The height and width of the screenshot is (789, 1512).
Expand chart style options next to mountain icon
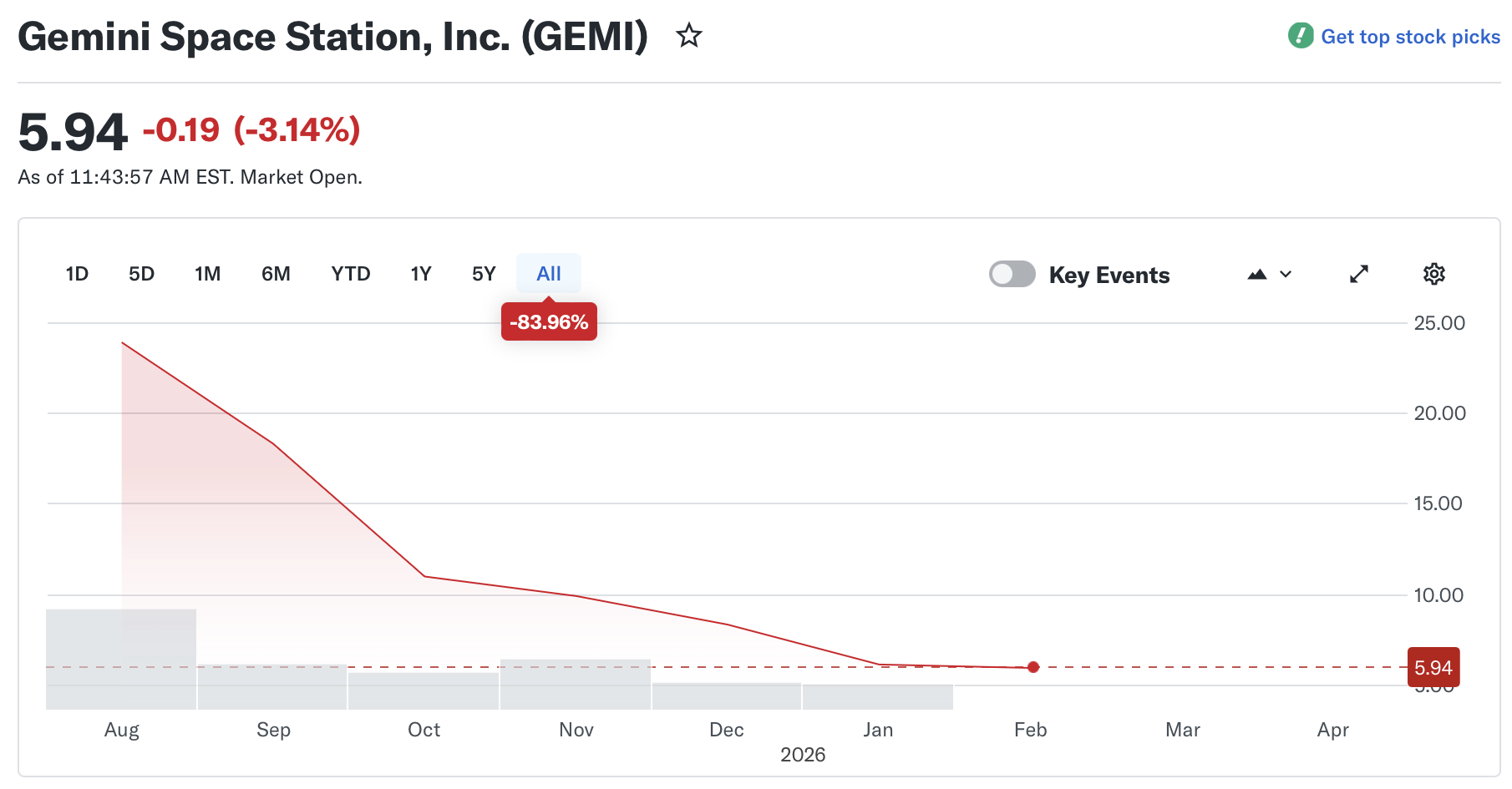[x=1285, y=274]
